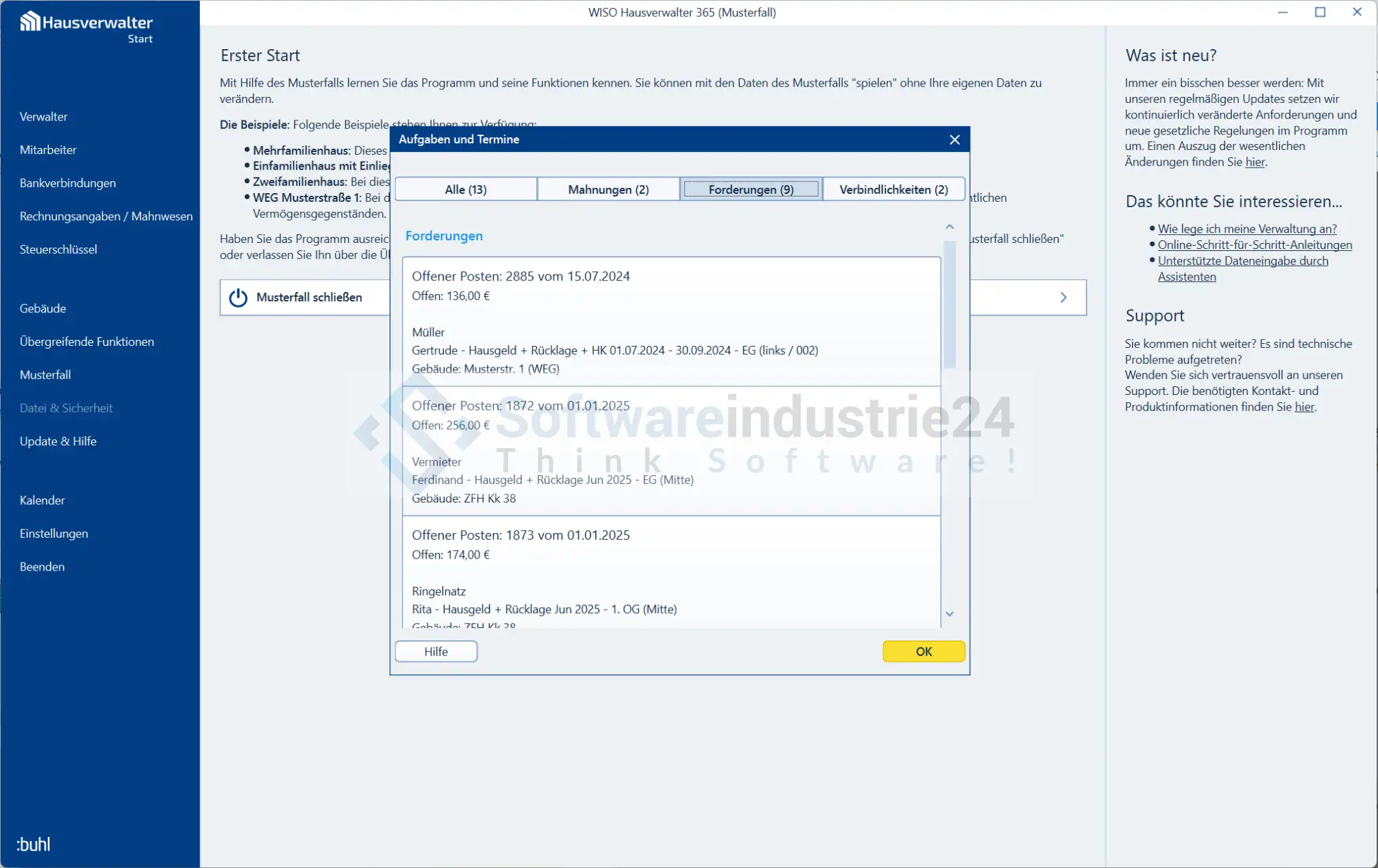Maximize the WISO Hausverwalter window
This screenshot has width=1378, height=868.
pyautogui.click(x=1319, y=12)
